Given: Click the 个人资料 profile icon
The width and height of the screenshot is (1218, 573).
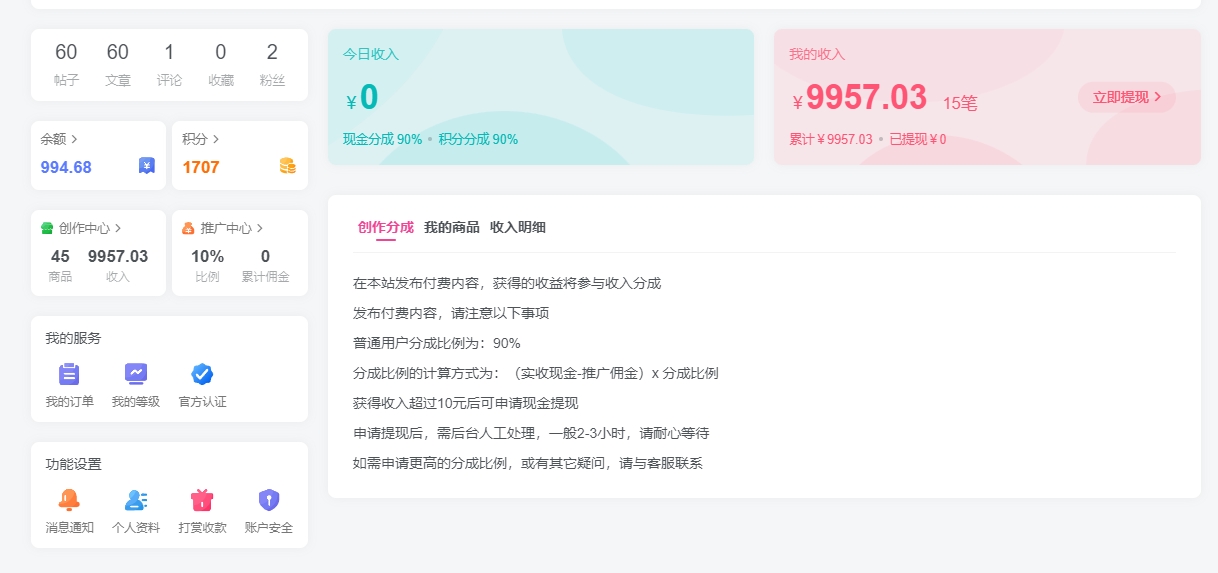Looking at the screenshot, I should (x=136, y=500).
